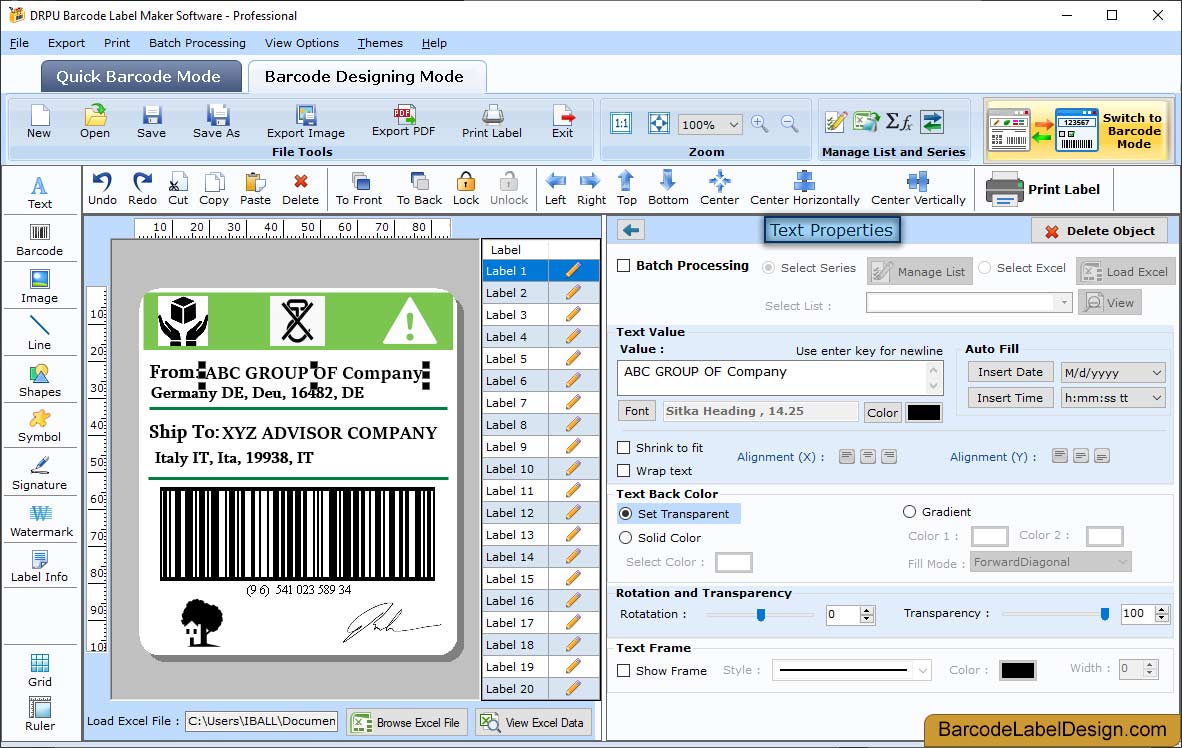This screenshot has height=748, width=1182.
Task: Pick the Line drawing tool
Action: [x=39, y=333]
